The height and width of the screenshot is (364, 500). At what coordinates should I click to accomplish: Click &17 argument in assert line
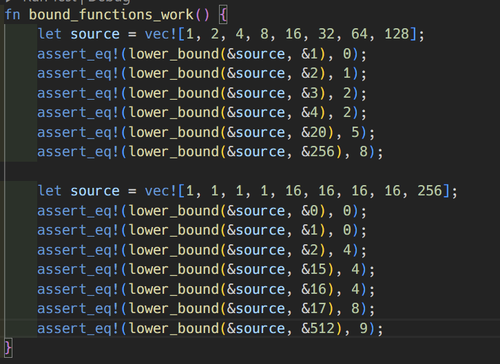(x=314, y=309)
